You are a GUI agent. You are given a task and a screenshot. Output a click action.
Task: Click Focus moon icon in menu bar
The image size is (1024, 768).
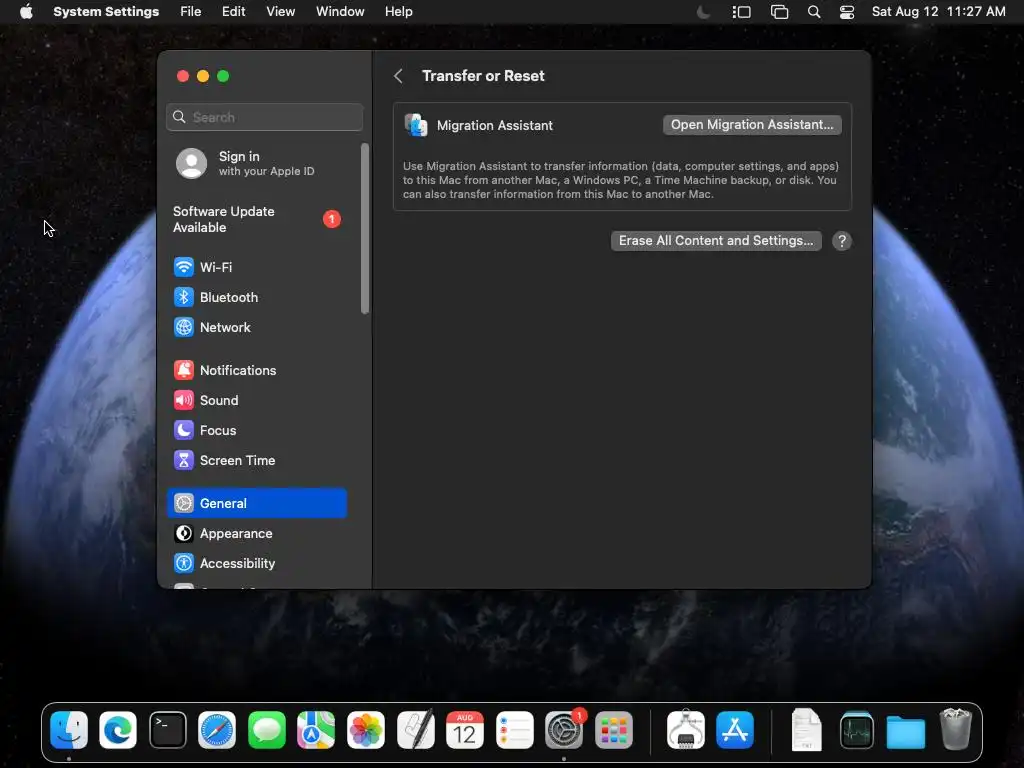pyautogui.click(x=703, y=12)
